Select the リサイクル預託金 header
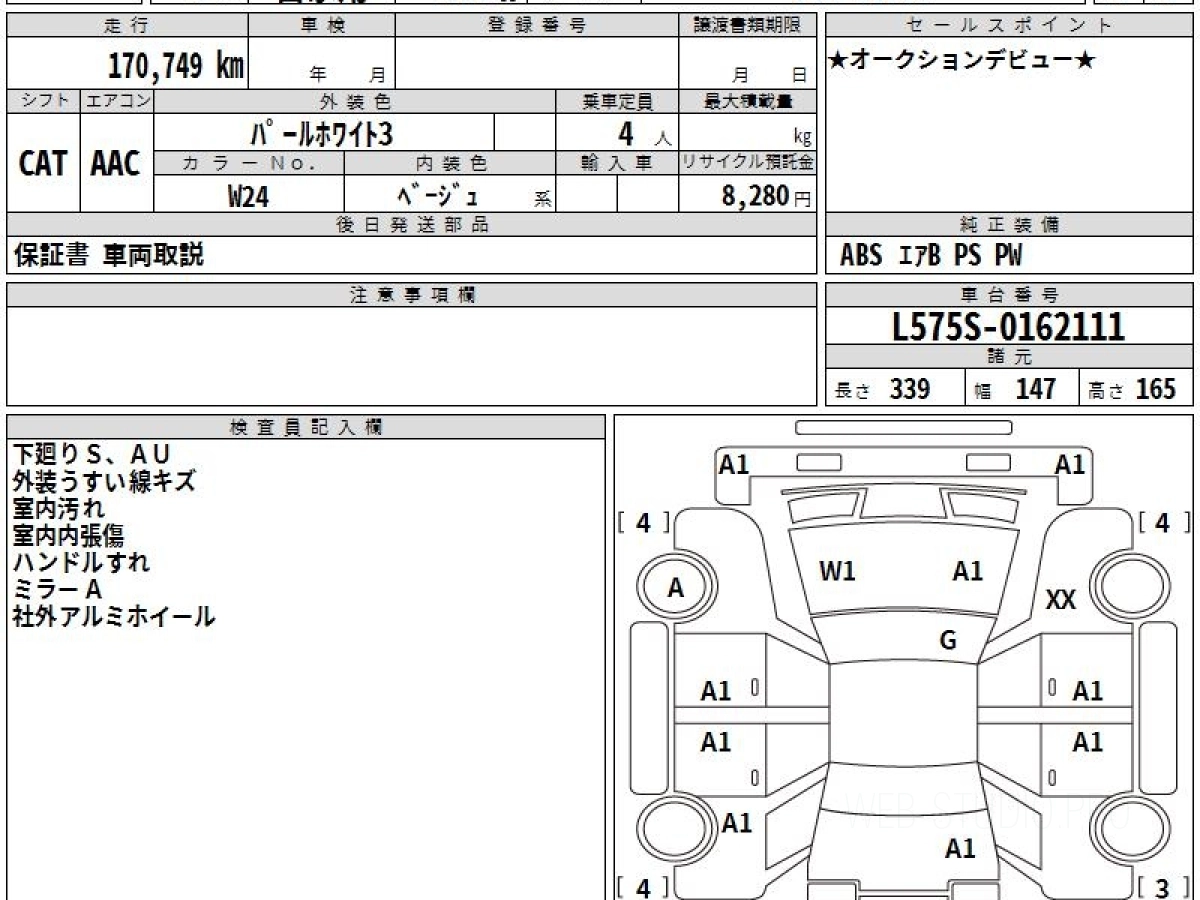Image resolution: width=1200 pixels, height=900 pixels. 748,163
